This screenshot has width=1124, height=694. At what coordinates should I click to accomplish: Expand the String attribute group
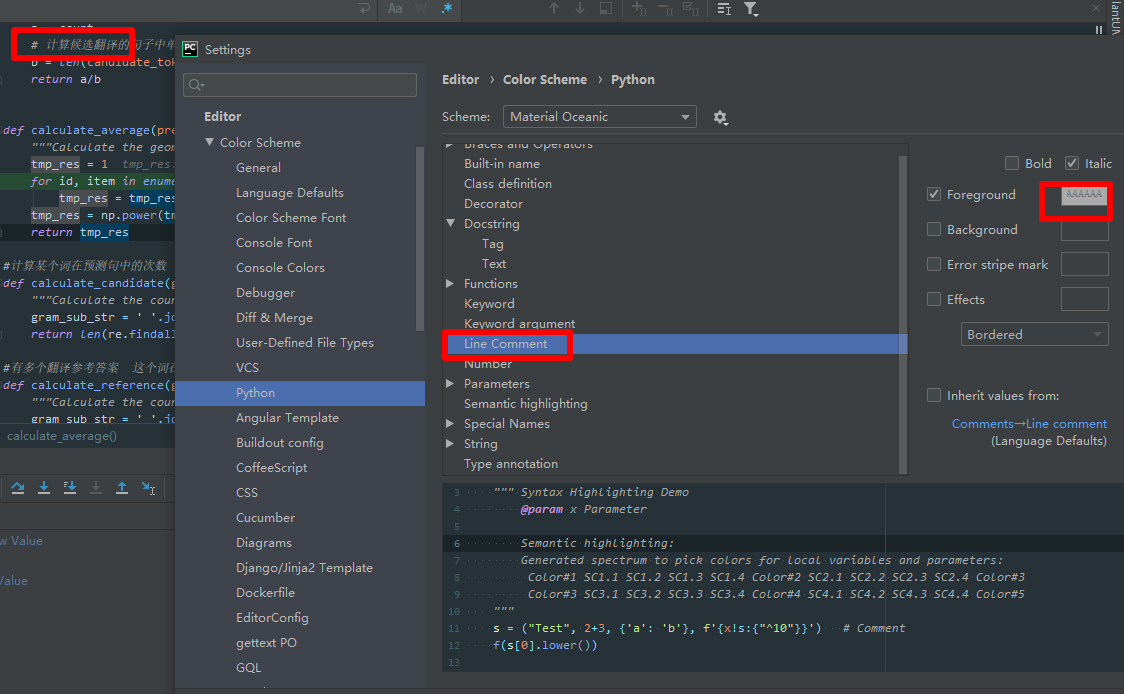click(x=450, y=444)
